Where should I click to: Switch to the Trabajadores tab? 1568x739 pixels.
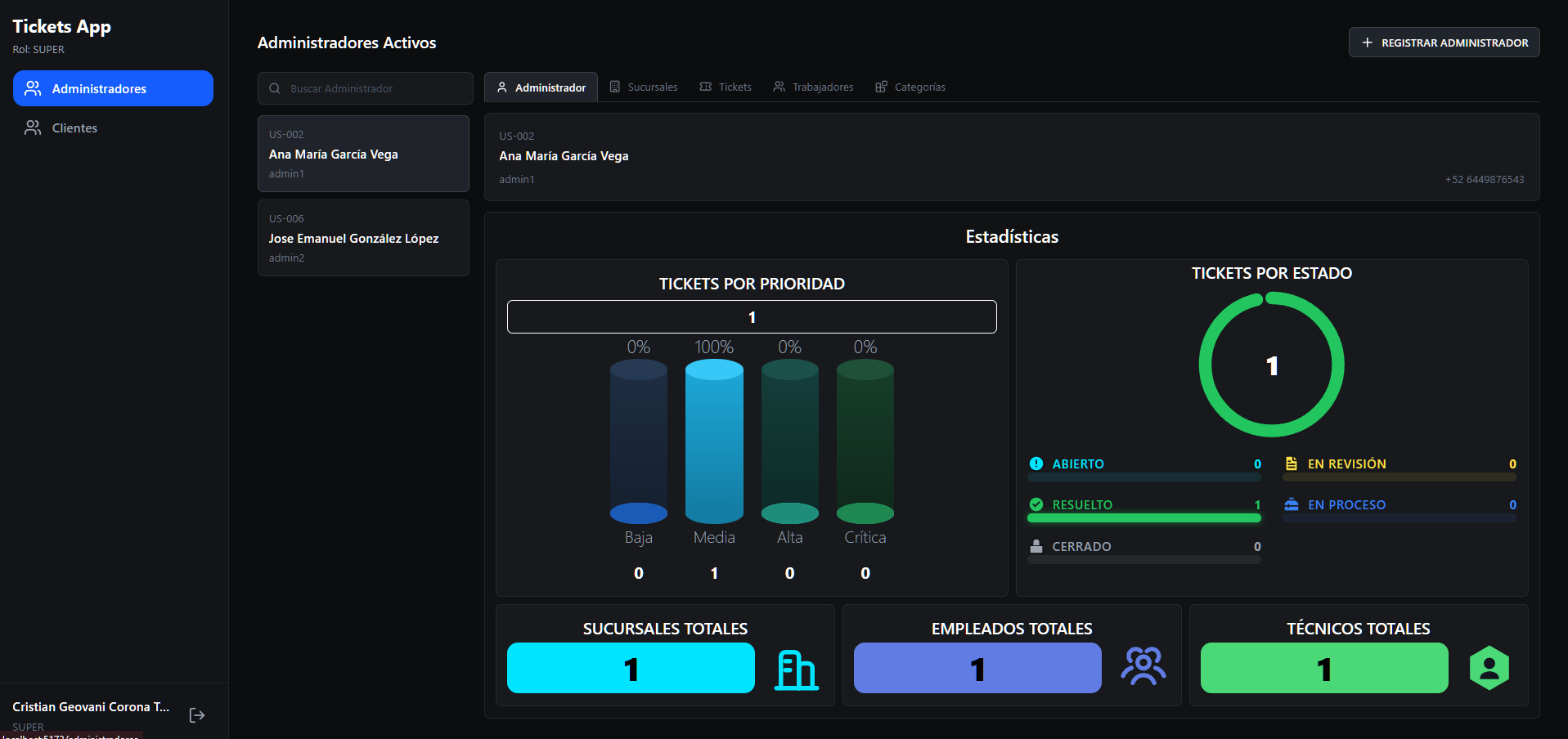point(814,87)
